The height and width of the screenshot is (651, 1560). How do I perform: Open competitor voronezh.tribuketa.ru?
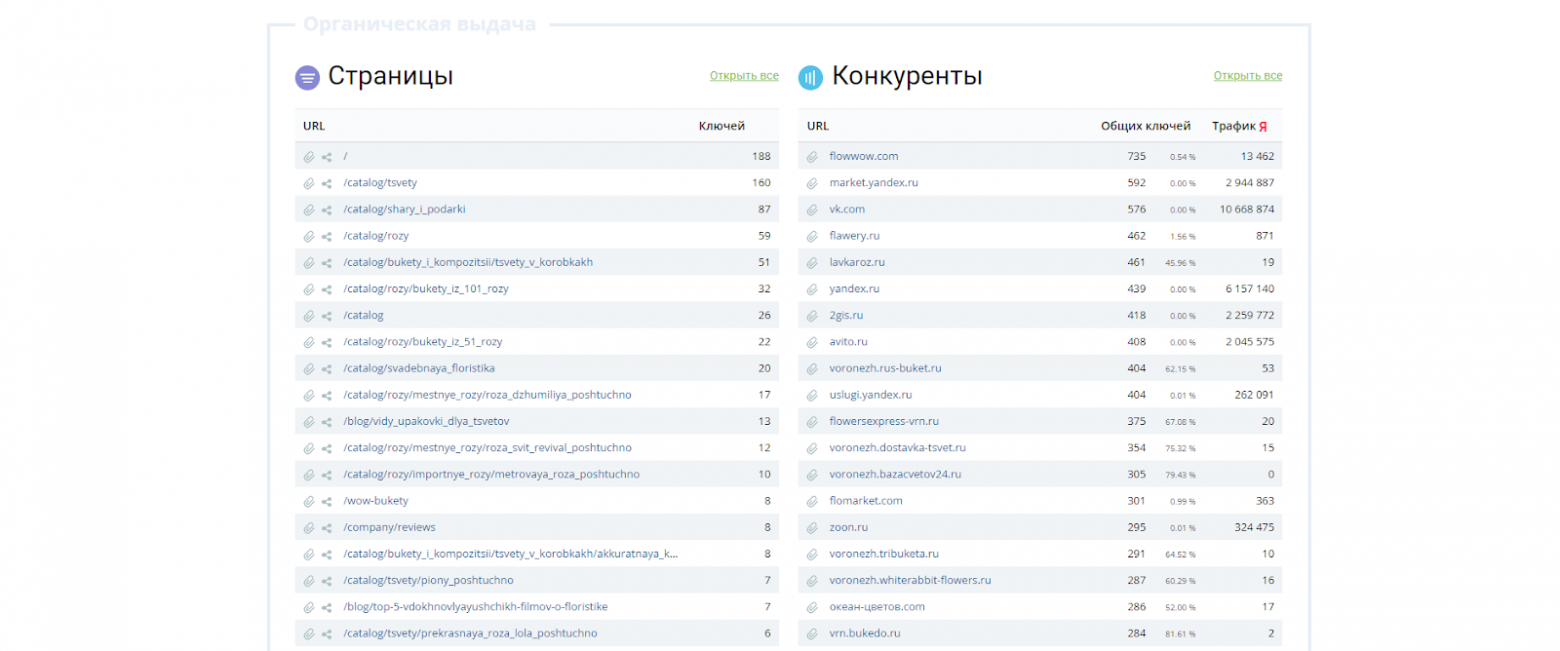pyautogui.click(x=884, y=554)
